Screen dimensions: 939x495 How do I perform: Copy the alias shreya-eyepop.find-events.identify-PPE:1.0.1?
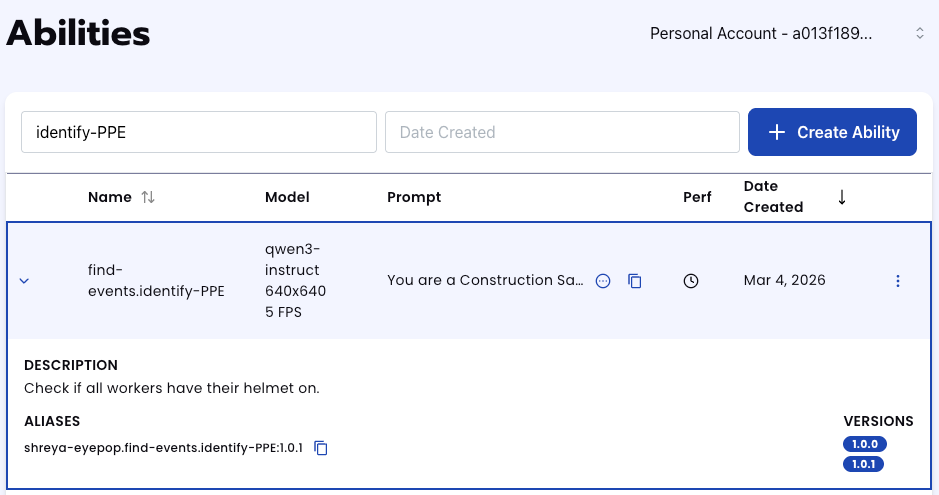[x=321, y=448]
